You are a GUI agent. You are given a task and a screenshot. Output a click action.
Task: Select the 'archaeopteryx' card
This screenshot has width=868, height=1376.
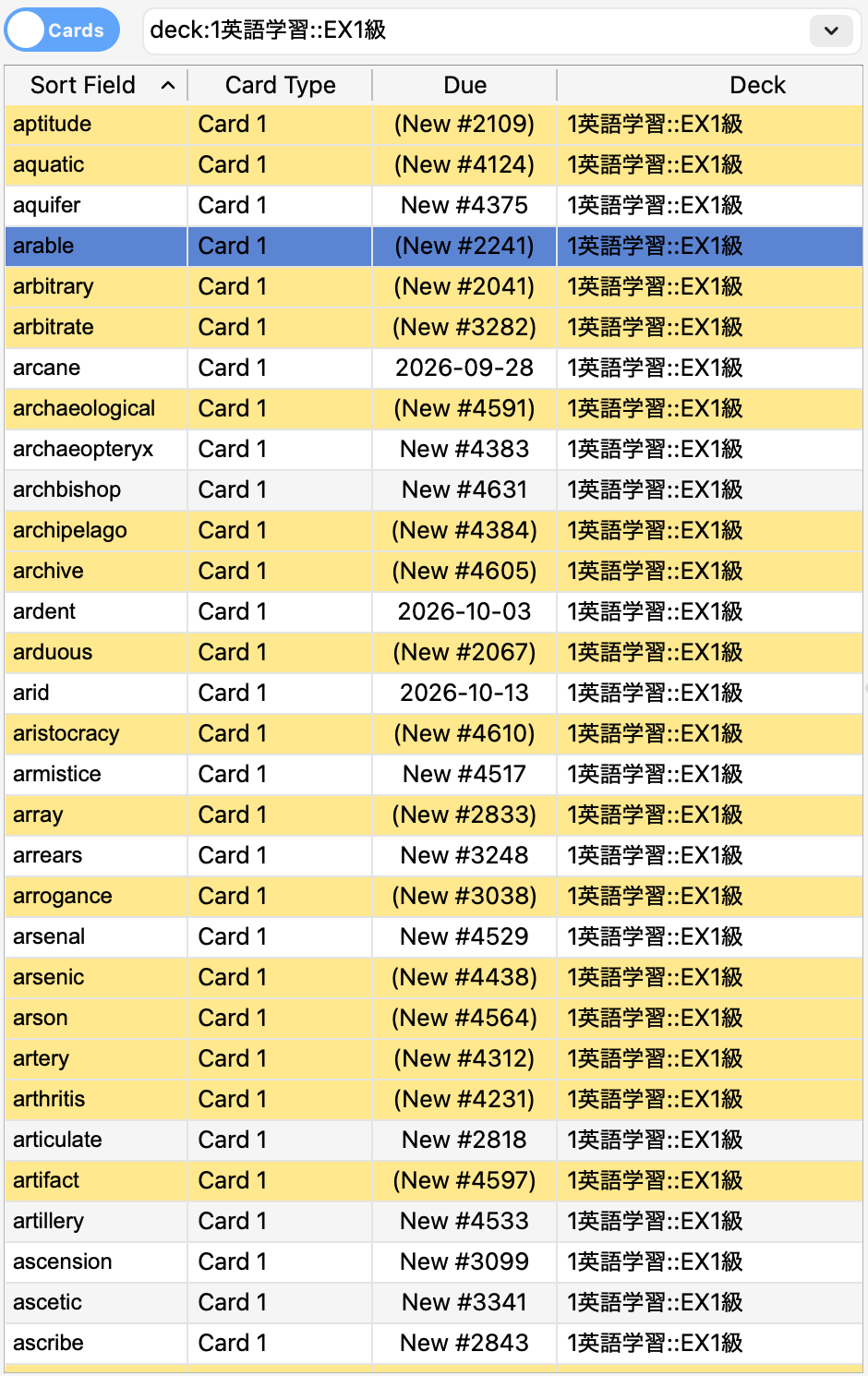[434, 449]
